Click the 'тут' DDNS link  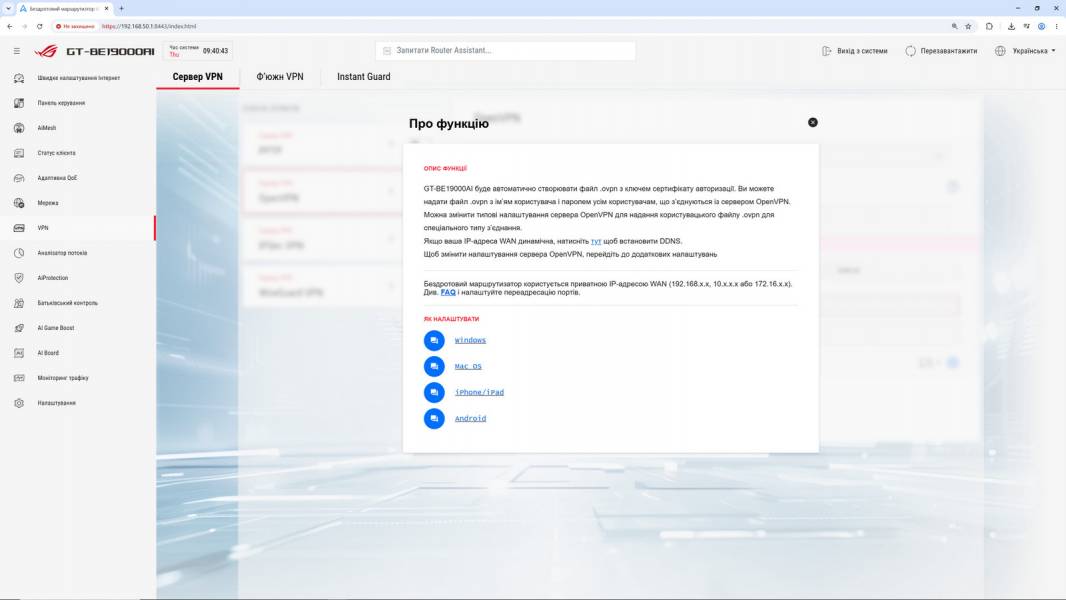596,241
